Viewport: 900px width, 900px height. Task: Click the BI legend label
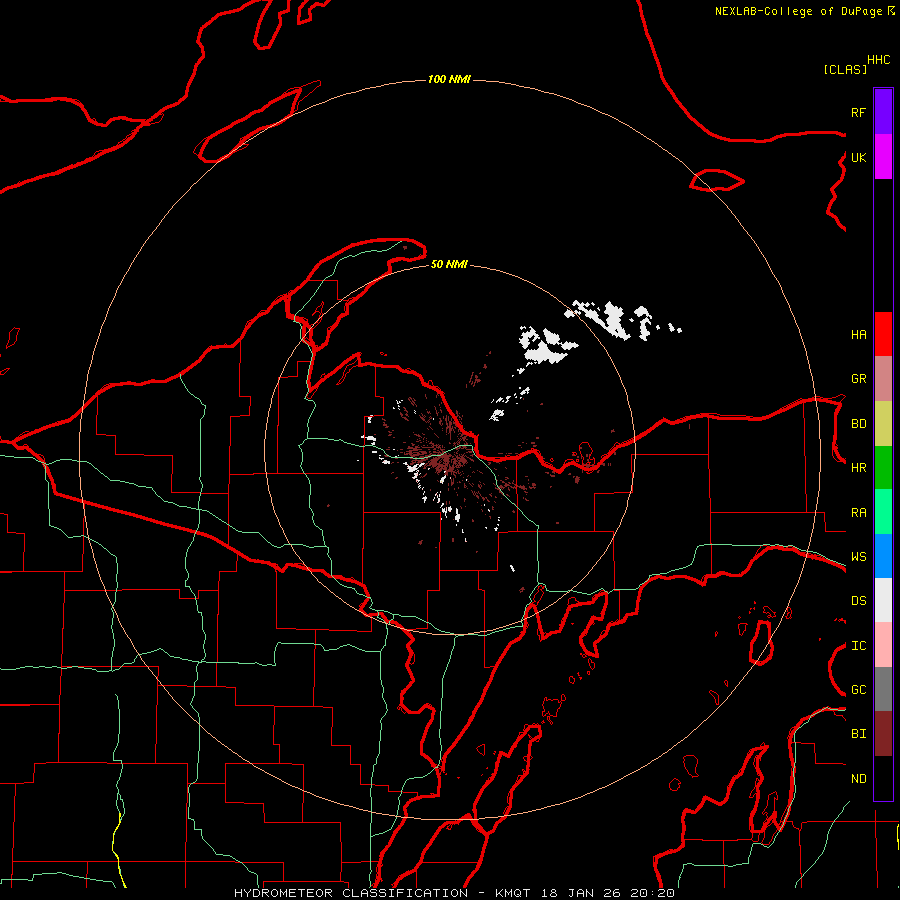coord(858,734)
